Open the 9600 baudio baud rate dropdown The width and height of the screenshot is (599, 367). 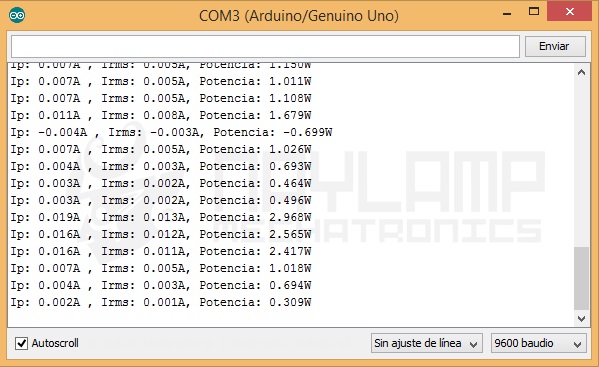click(x=538, y=343)
